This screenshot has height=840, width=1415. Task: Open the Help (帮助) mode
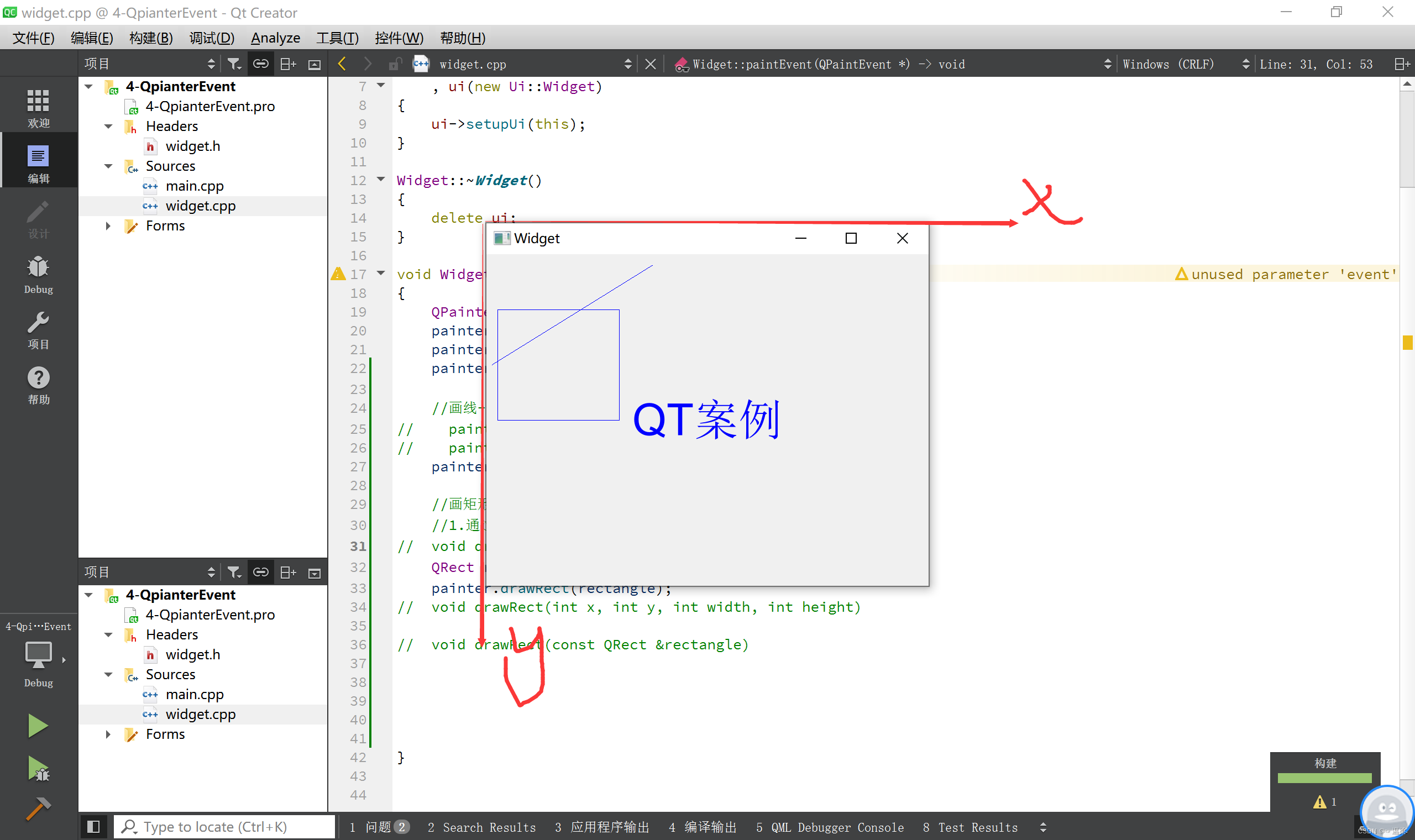click(x=39, y=385)
